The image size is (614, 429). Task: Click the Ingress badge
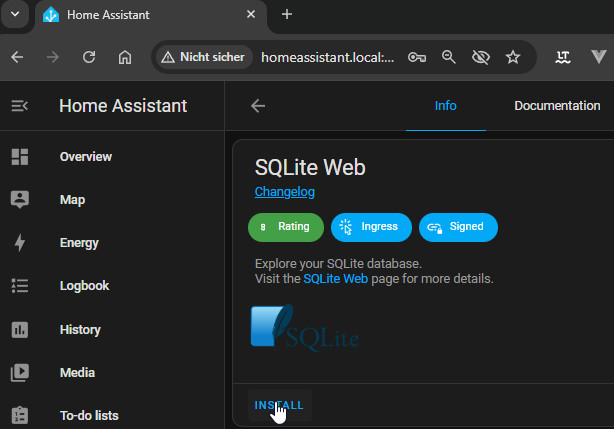(371, 227)
